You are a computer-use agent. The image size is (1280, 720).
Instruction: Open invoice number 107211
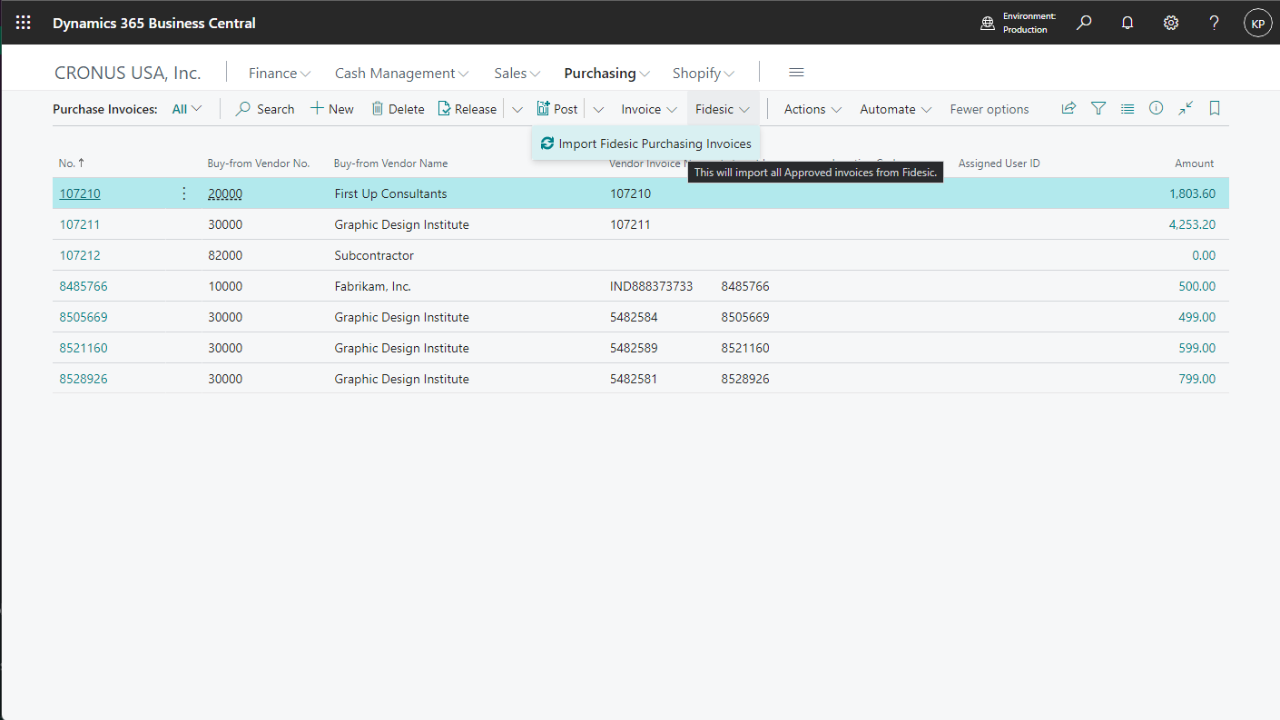(x=80, y=225)
